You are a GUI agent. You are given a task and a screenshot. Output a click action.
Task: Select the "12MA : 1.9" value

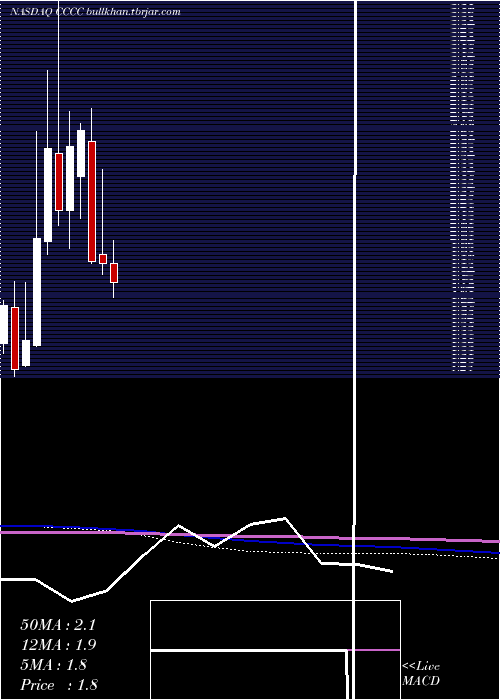coord(58,645)
